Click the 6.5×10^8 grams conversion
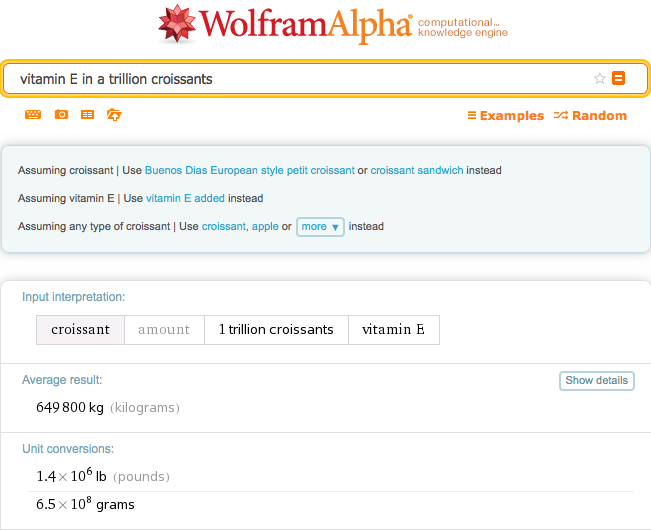 pyautogui.click(x=85, y=503)
